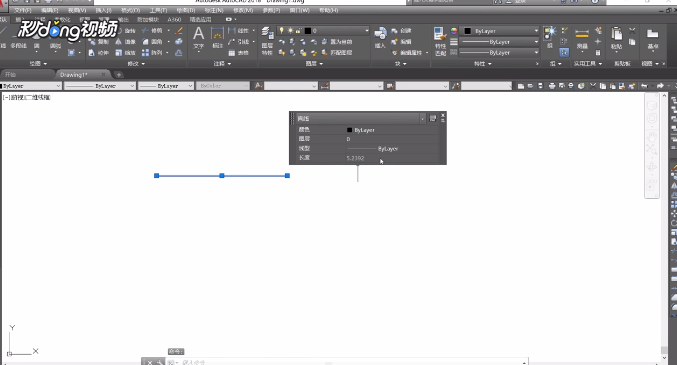Click the middle grip of the selected line
The height and width of the screenshot is (365, 677).
pos(222,176)
